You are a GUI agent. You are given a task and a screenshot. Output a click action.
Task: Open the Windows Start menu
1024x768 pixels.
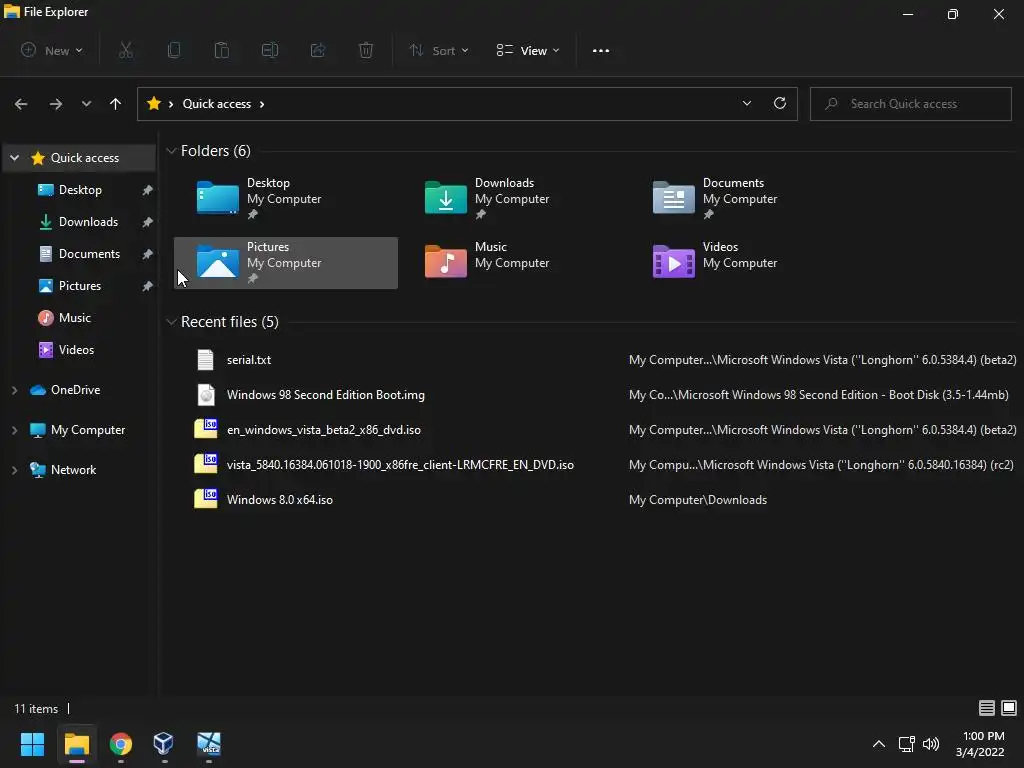[x=32, y=744]
